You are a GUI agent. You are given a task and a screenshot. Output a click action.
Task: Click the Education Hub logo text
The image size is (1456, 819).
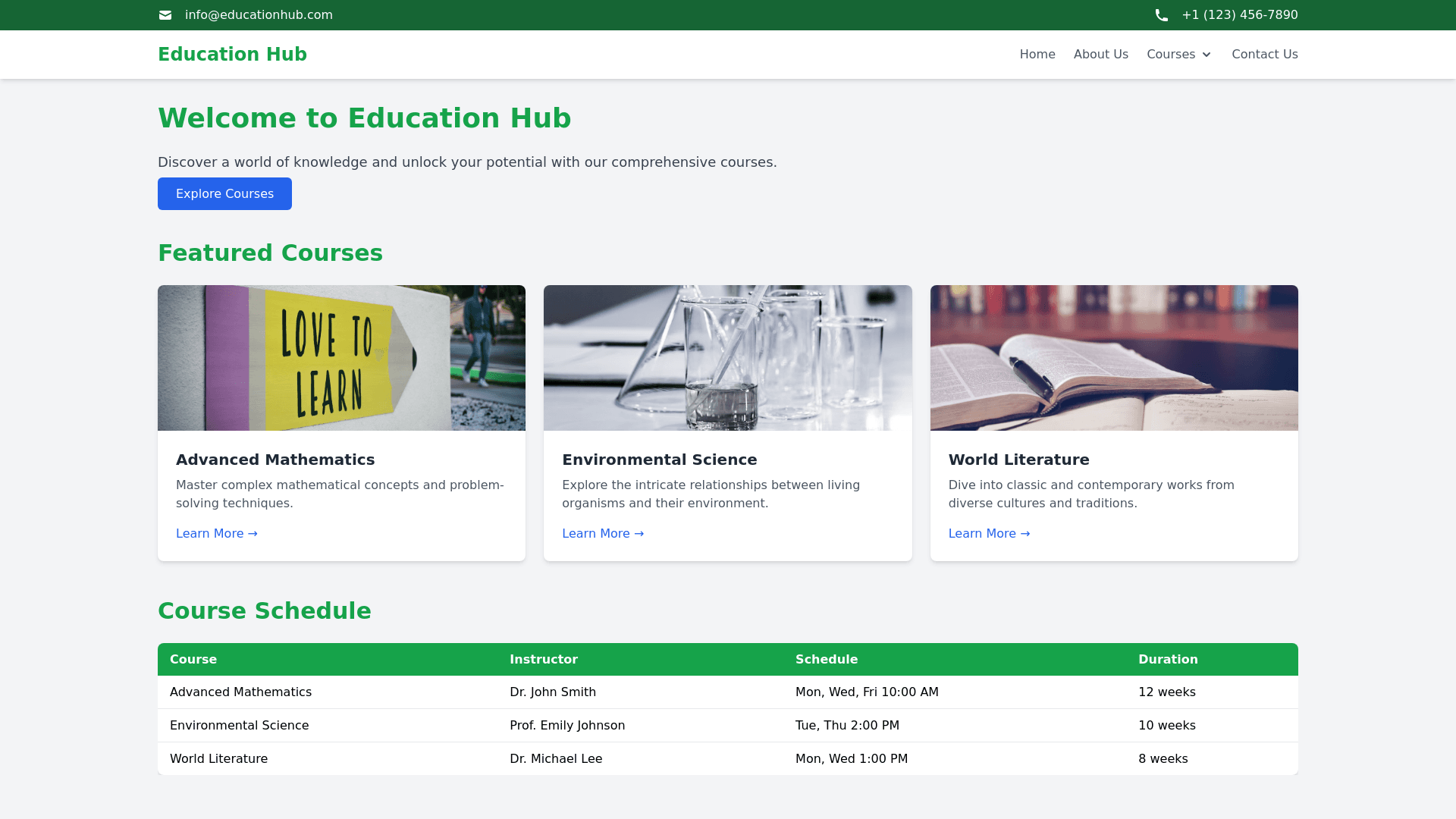(232, 55)
